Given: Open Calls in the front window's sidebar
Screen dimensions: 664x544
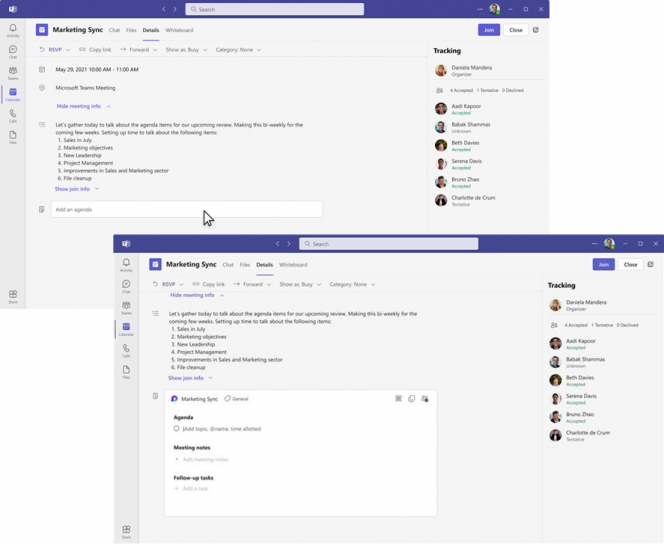Looking at the screenshot, I should pos(126,351).
